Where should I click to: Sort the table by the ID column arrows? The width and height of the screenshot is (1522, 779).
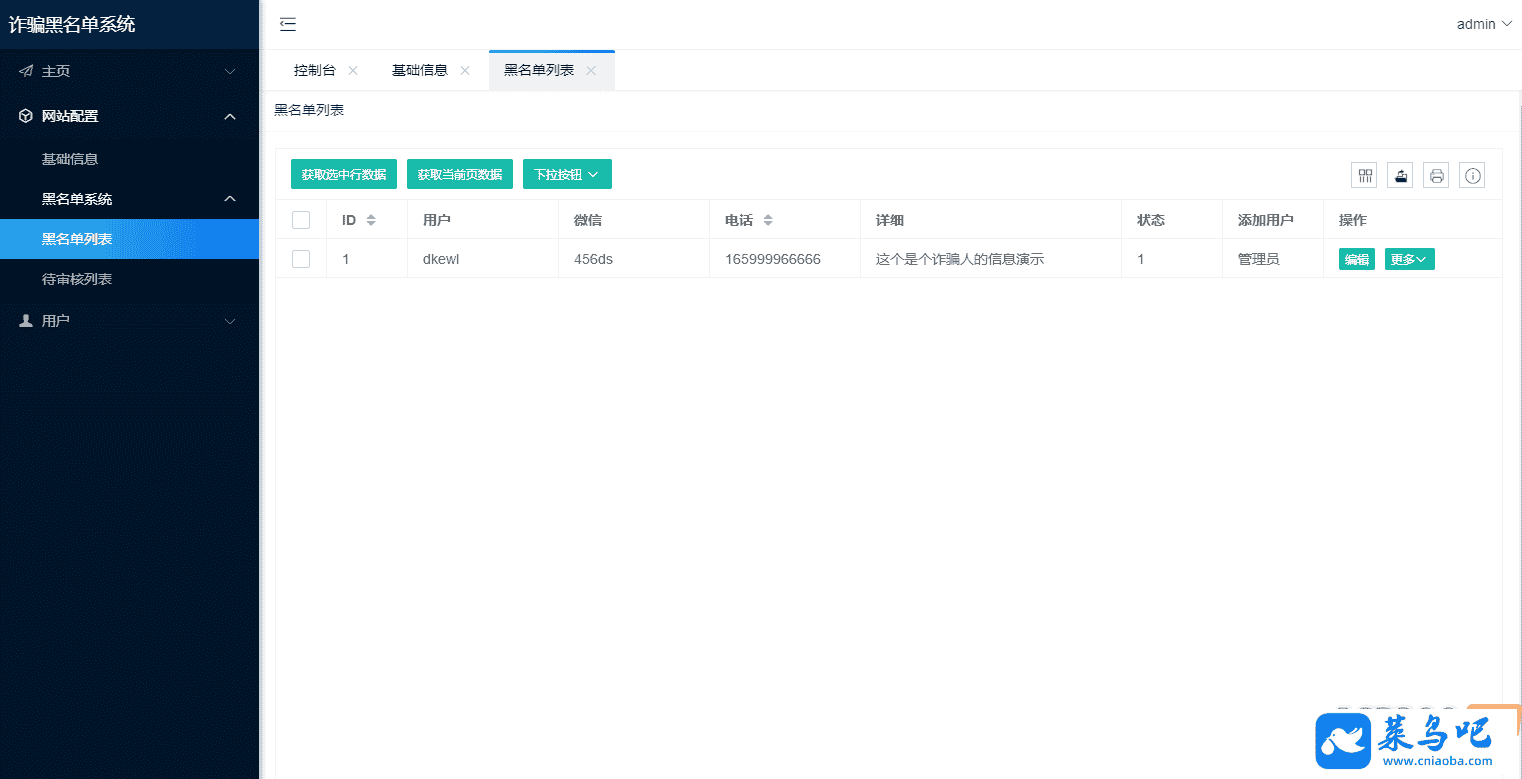click(371, 220)
